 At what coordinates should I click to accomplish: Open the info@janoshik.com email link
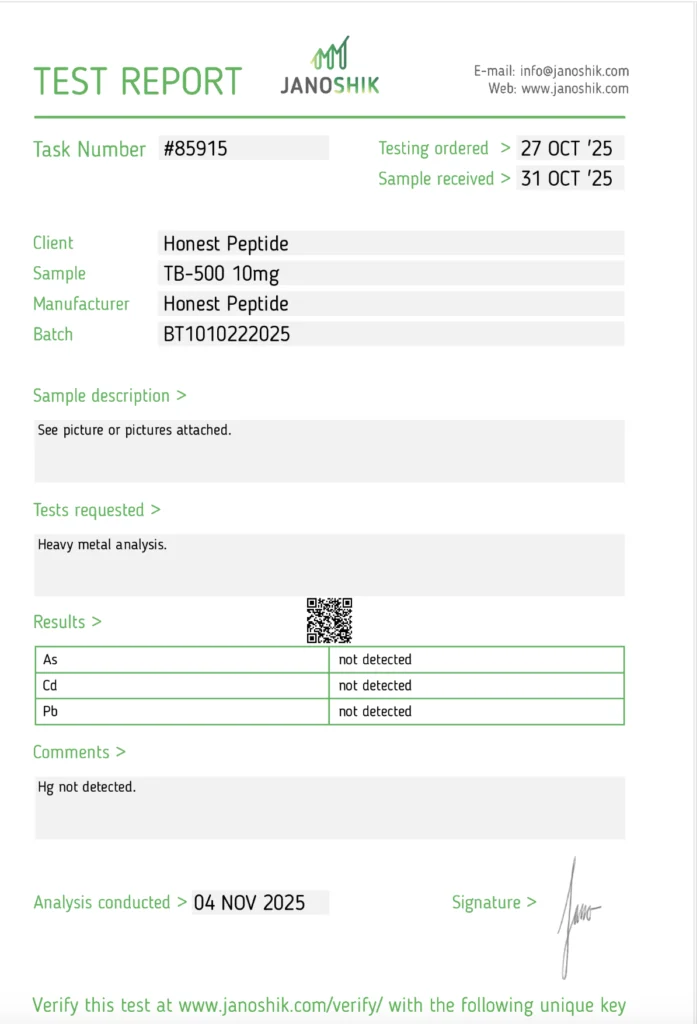point(573,71)
